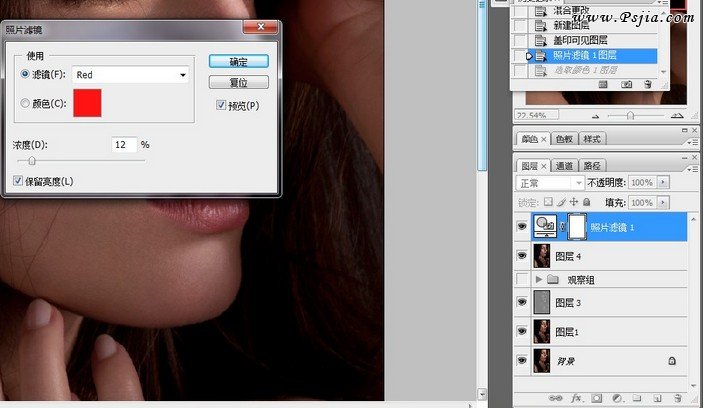Click the link layers chain icon
Image resolution: width=704 pixels, height=408 pixels.
tap(557, 398)
